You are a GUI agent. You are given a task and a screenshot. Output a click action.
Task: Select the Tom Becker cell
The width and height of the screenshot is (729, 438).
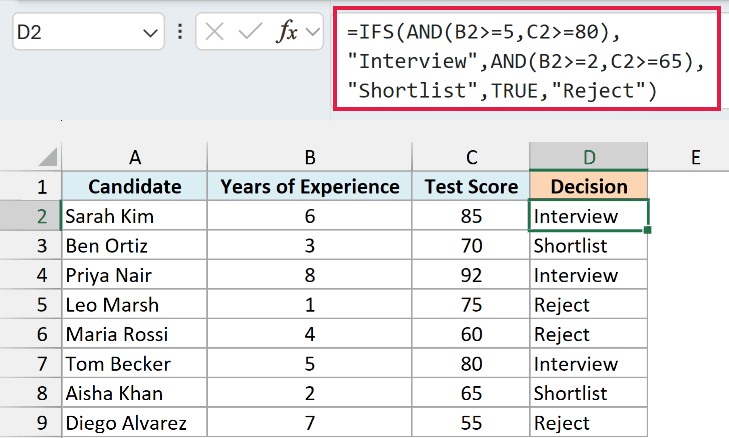coord(134,364)
